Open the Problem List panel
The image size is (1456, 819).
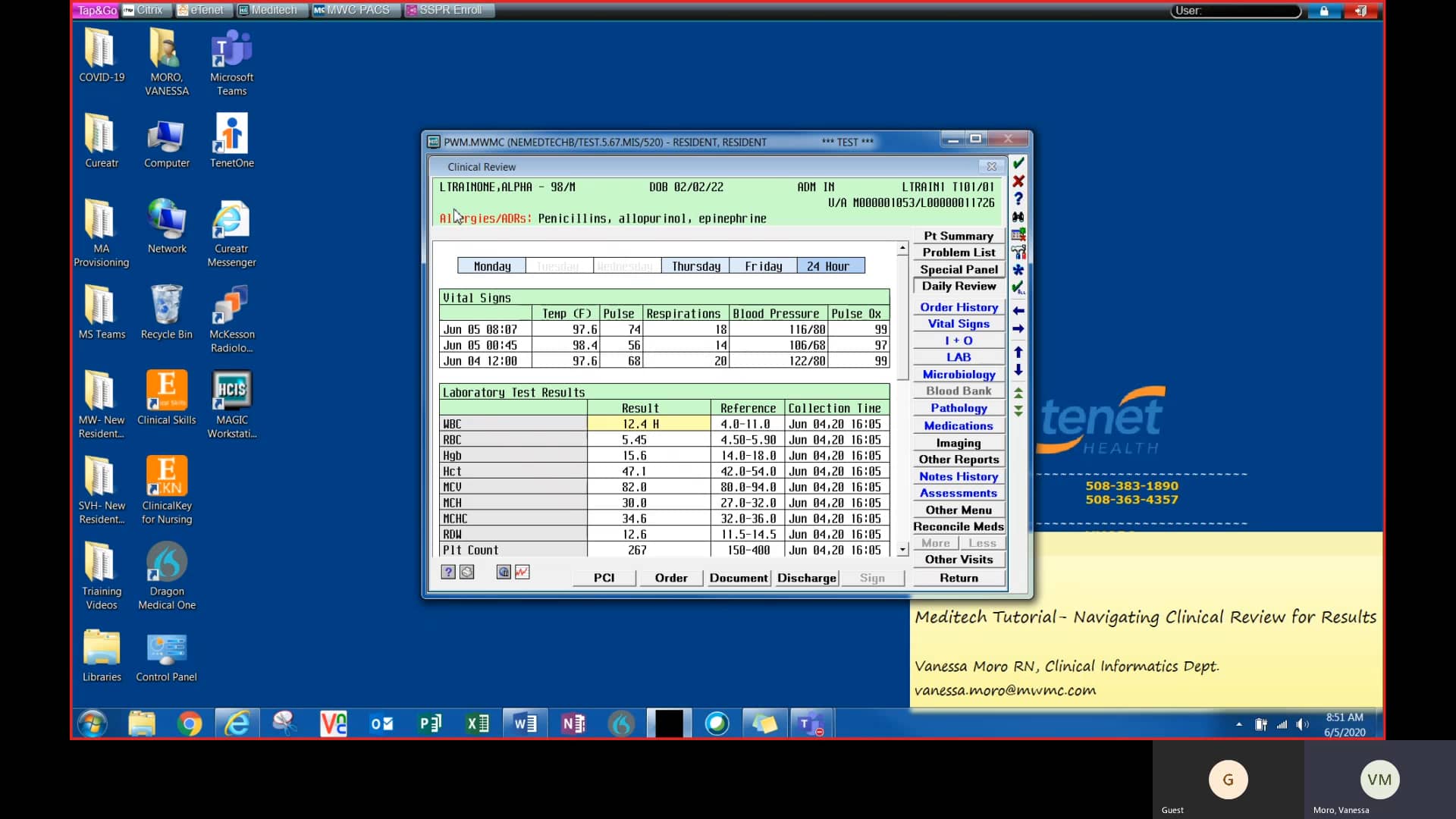959,253
